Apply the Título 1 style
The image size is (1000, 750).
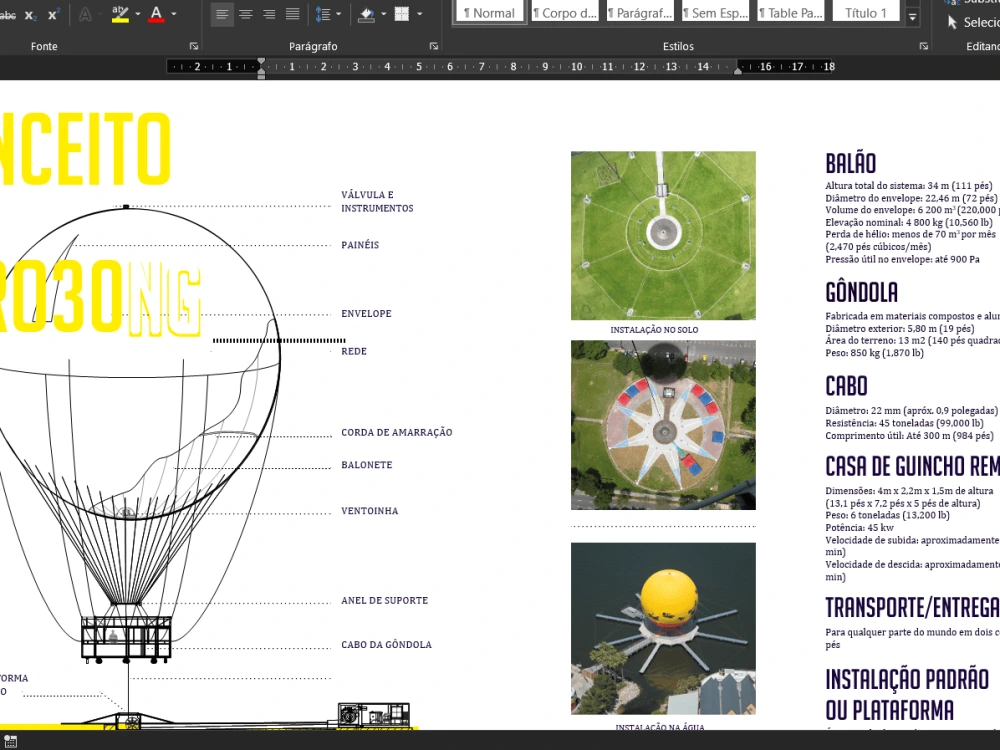865,13
